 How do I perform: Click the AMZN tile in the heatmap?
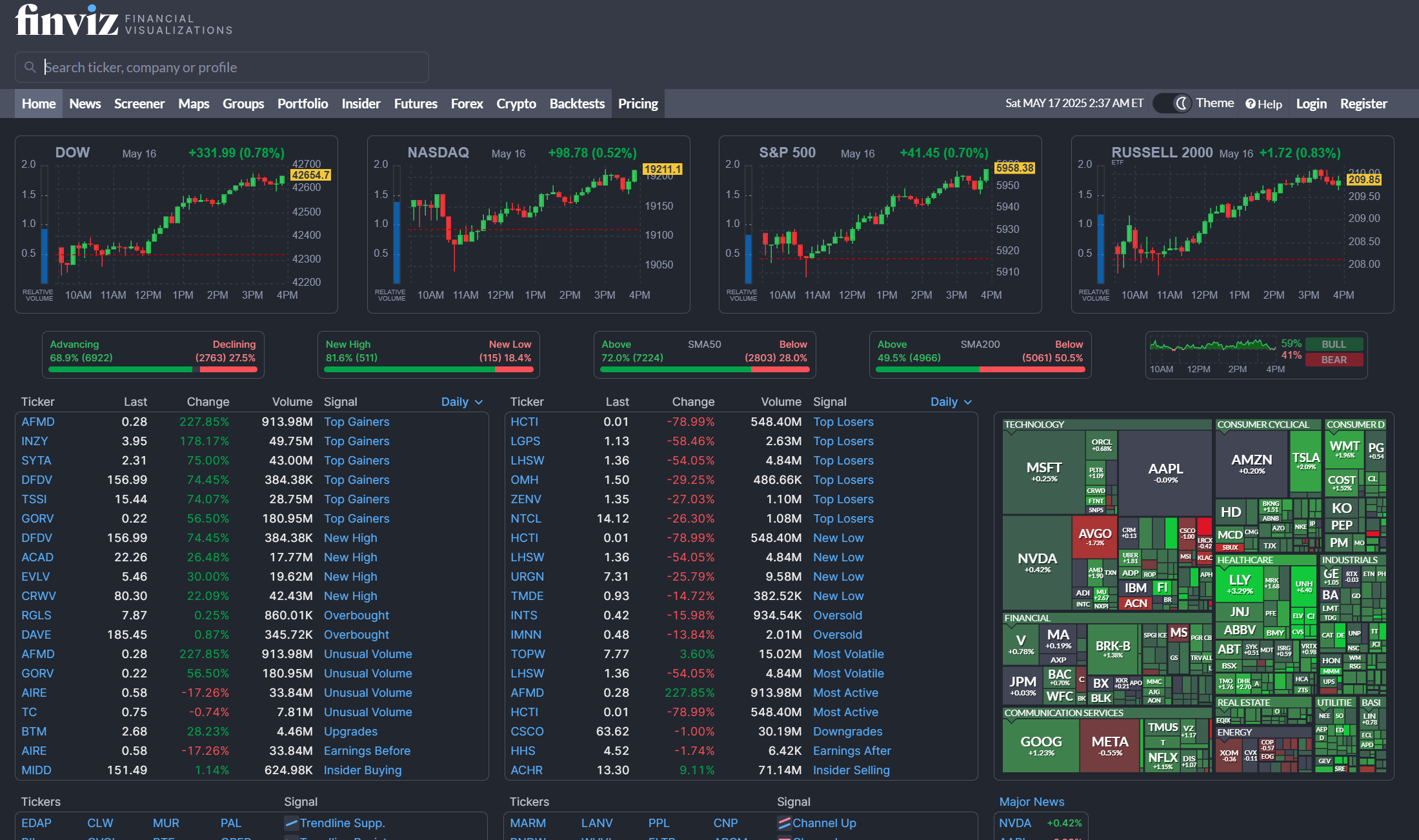[x=1251, y=463]
